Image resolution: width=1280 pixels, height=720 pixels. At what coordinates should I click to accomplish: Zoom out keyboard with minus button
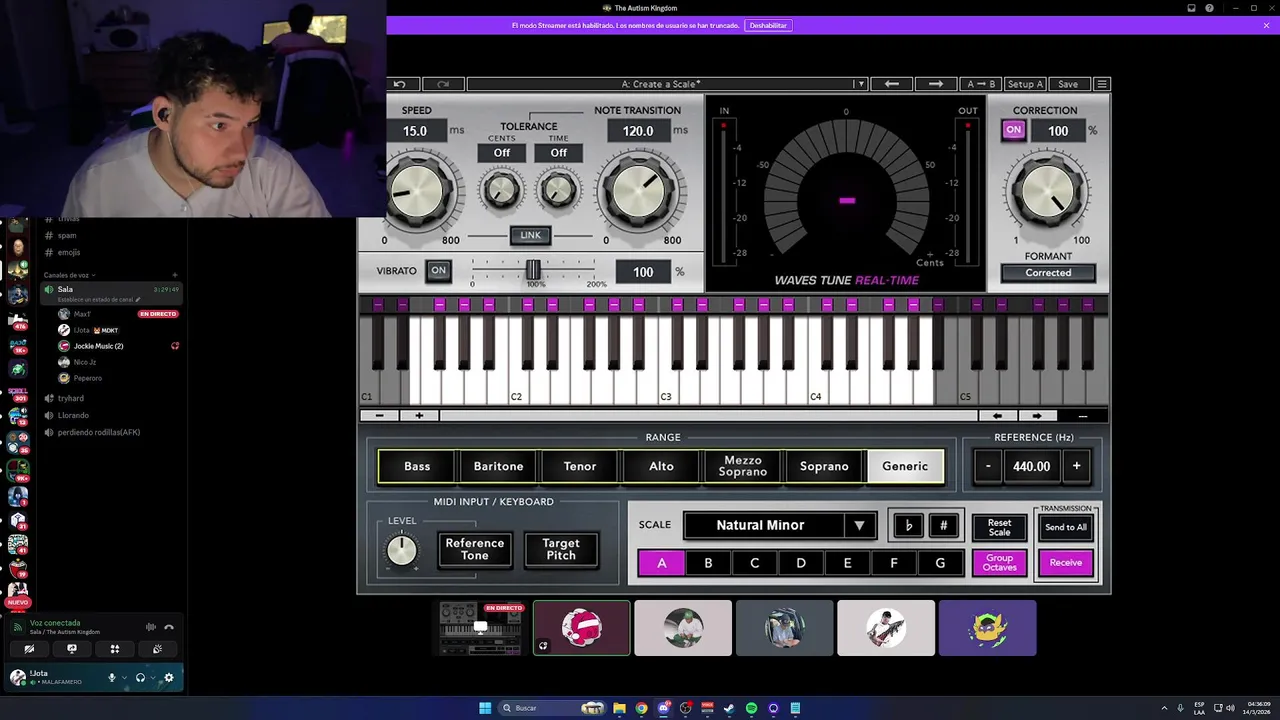379,415
